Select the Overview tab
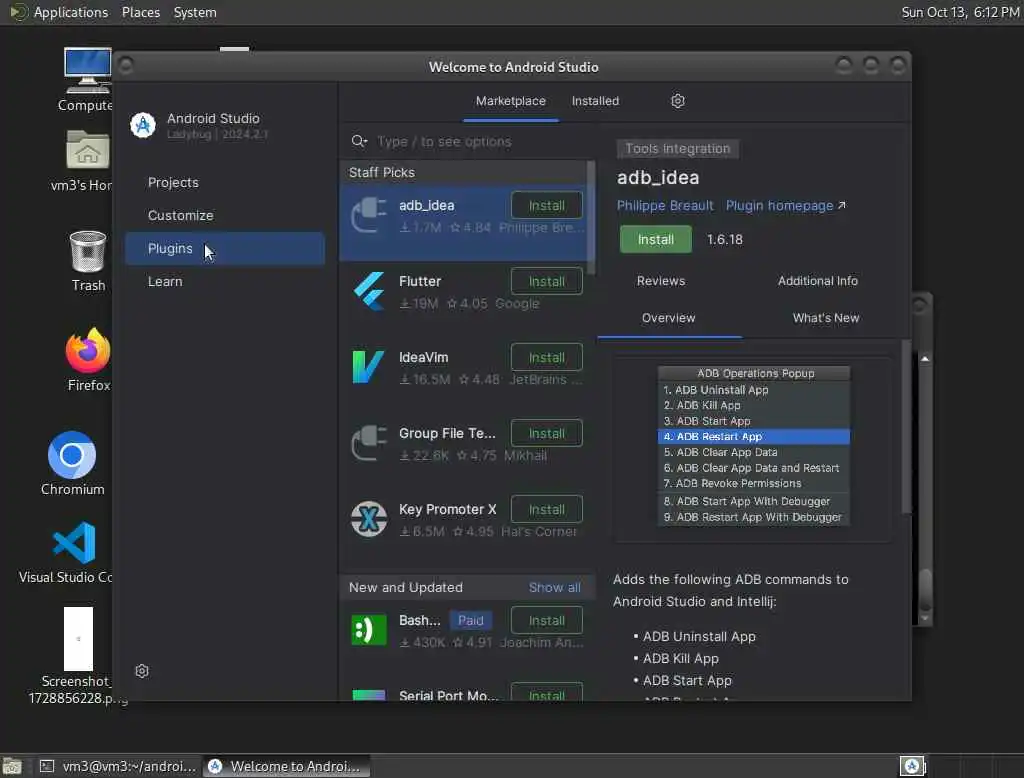This screenshot has height=778, width=1024. (668, 318)
